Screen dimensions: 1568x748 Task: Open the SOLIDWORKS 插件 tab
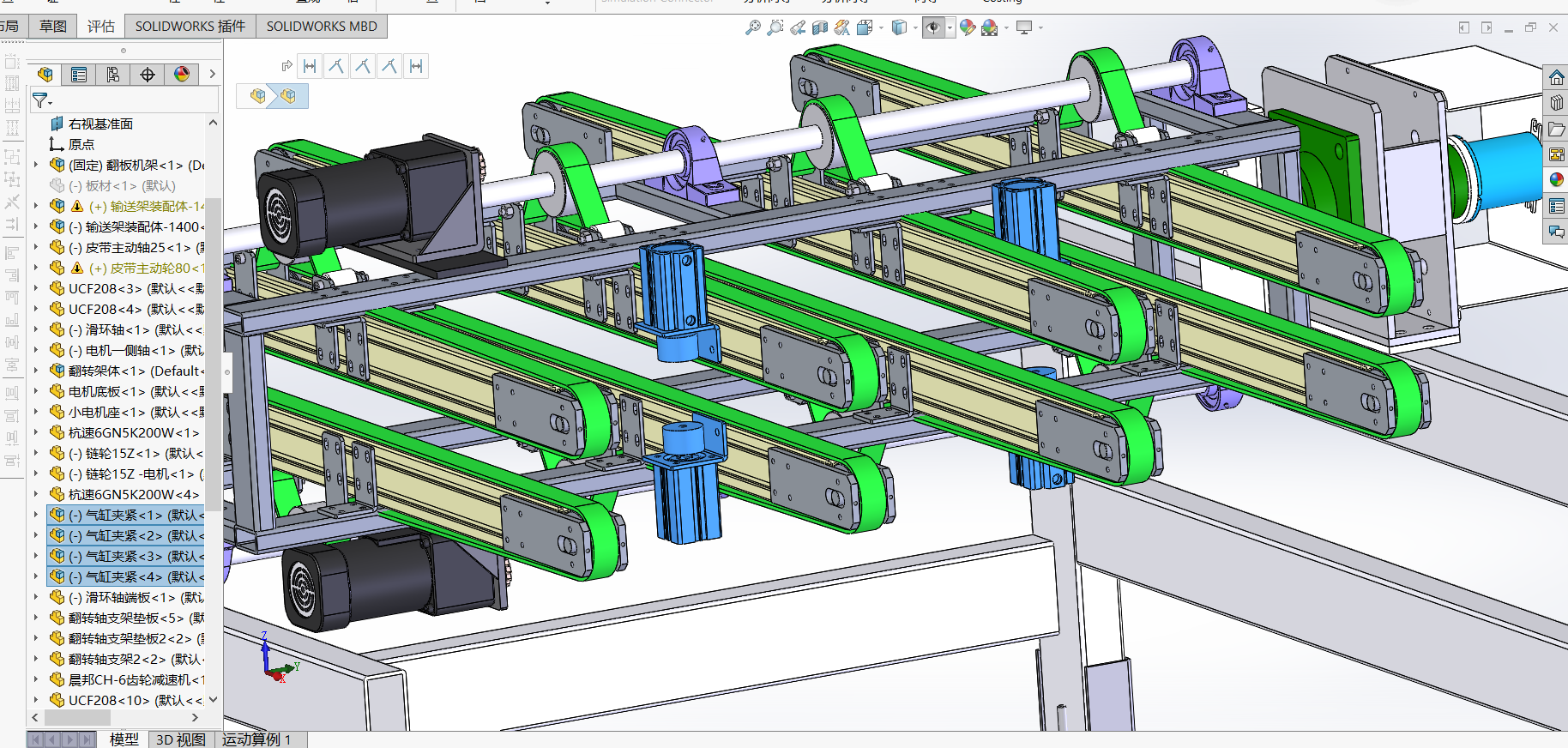(x=190, y=27)
